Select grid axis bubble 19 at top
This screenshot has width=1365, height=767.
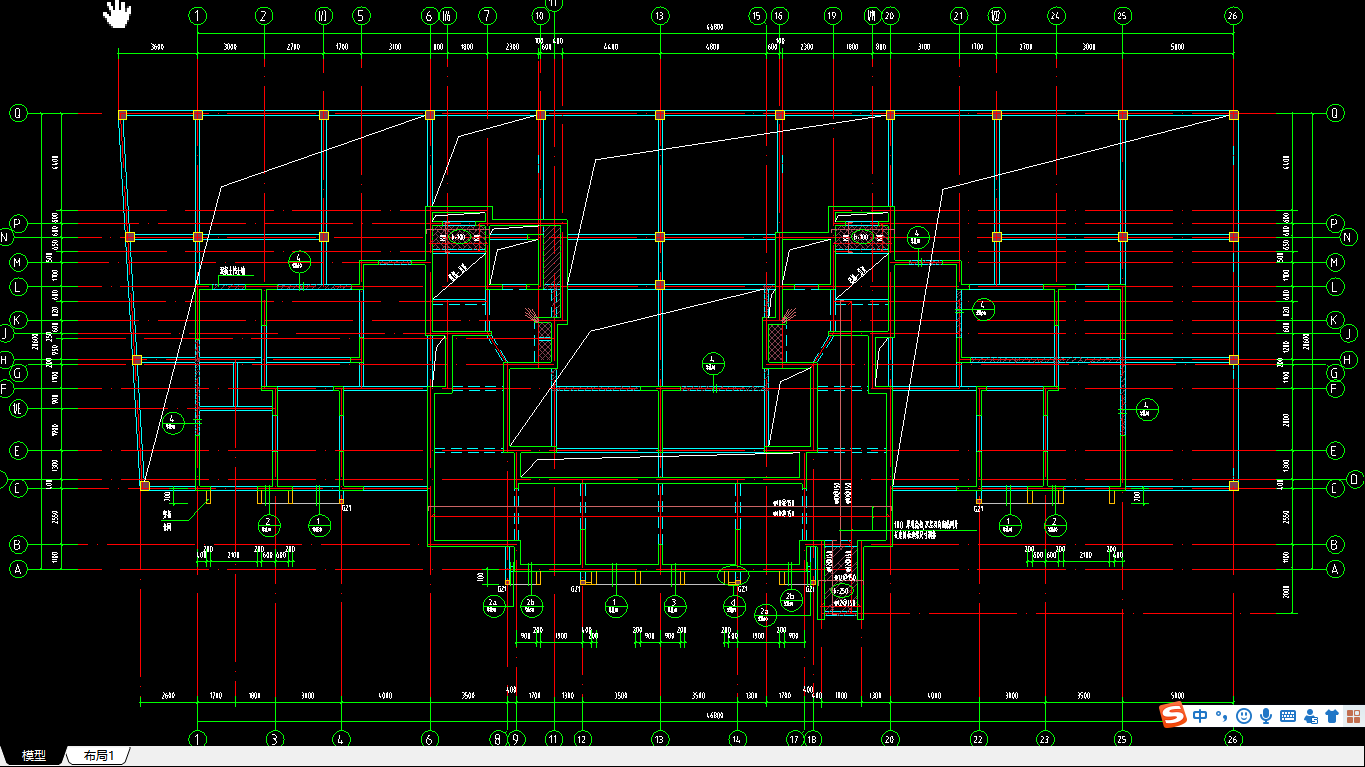[x=832, y=16]
